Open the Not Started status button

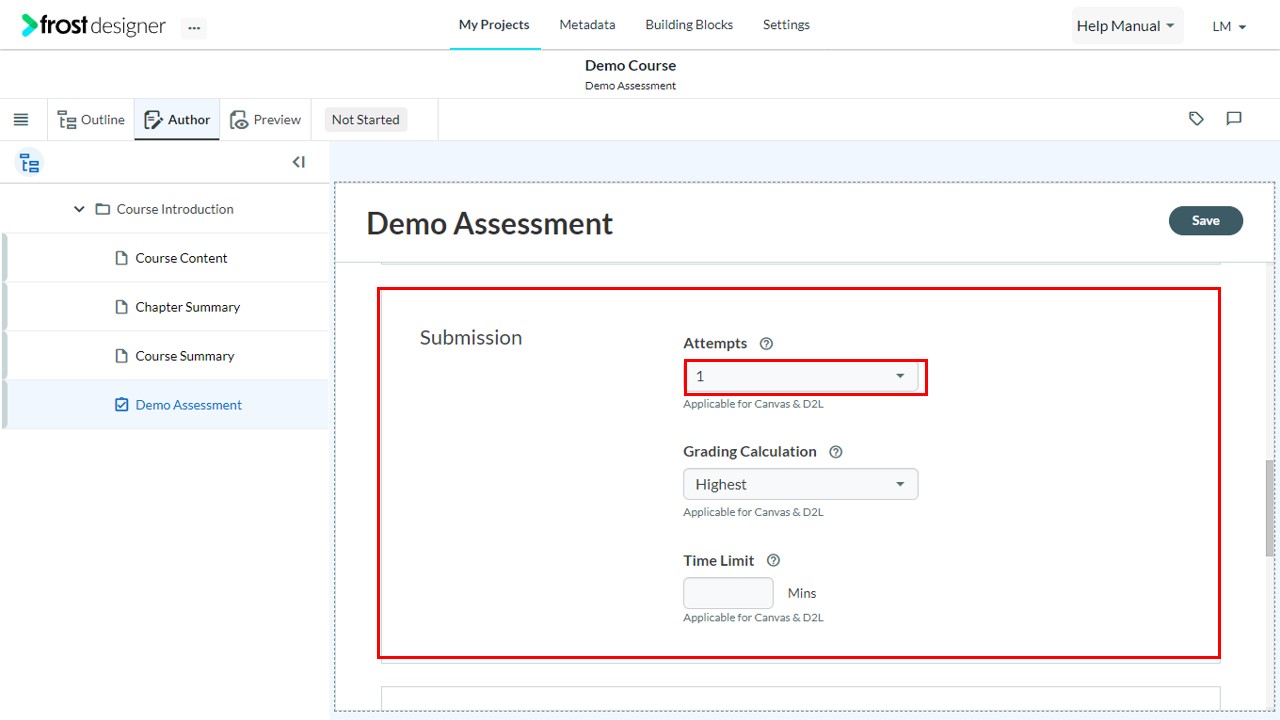[366, 120]
